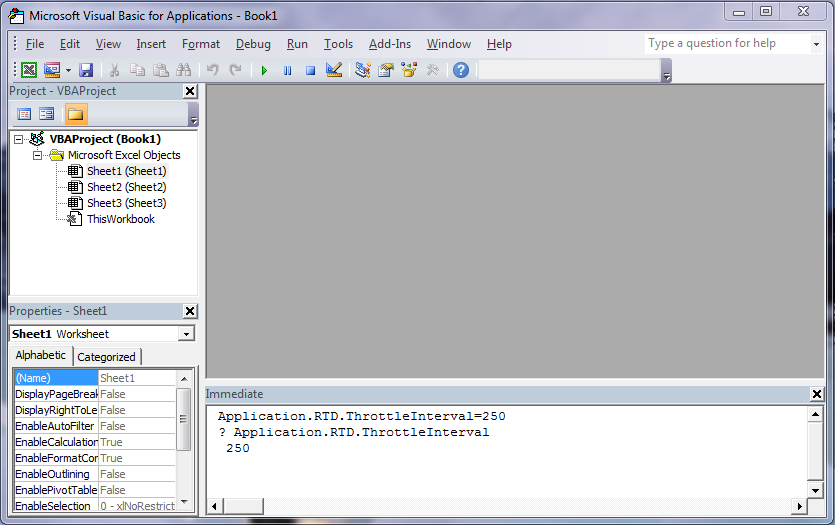Click the EnableCalculation True value

(137, 442)
